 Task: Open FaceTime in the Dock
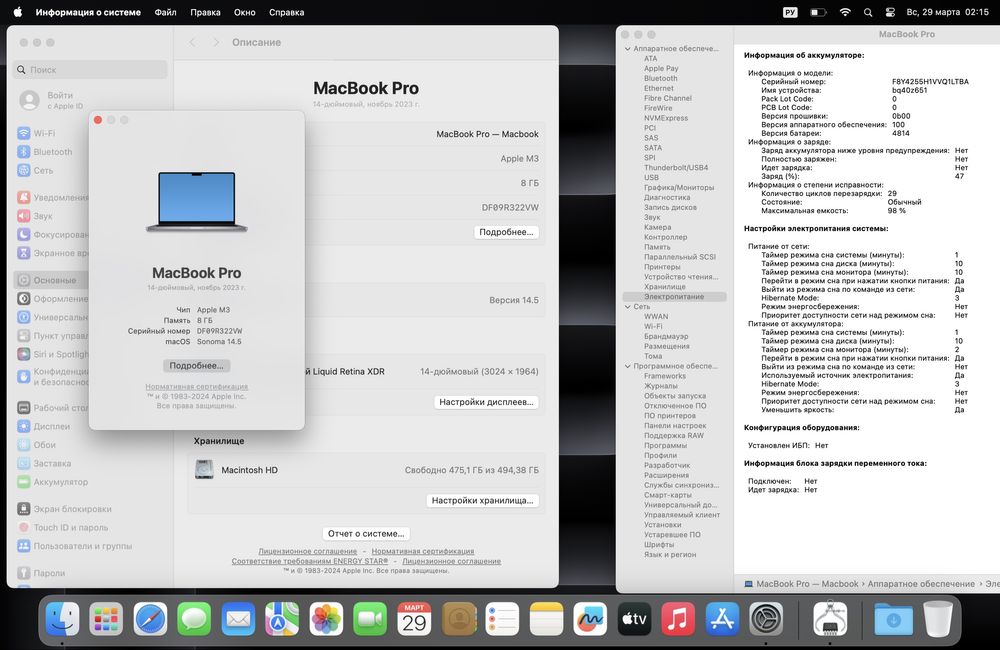tap(370, 619)
